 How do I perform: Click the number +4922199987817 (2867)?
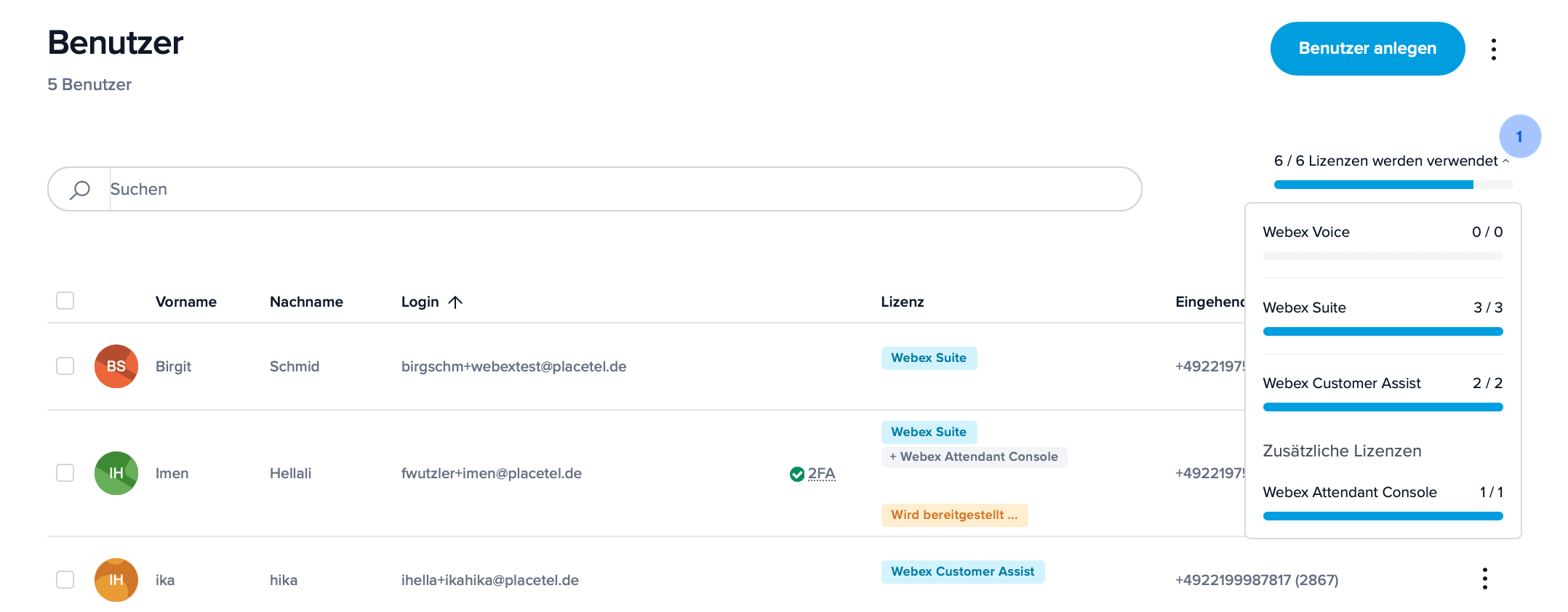pos(1257,580)
